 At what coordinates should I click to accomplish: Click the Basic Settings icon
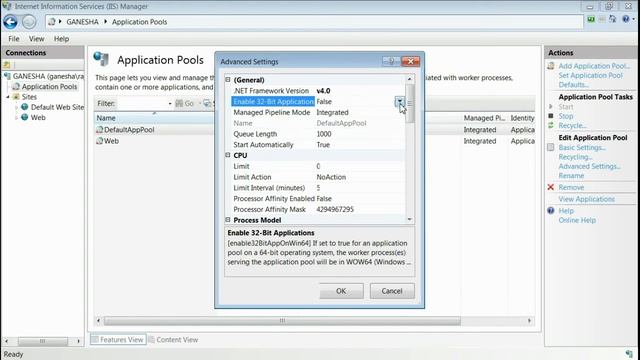click(x=551, y=147)
